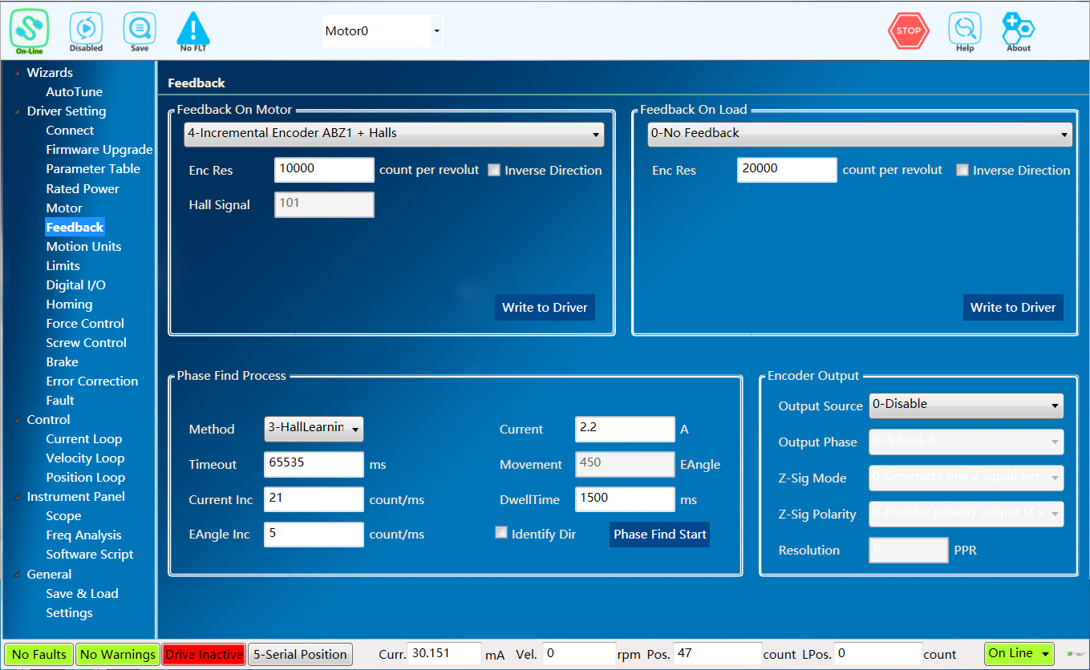Open Freq Analysis tool

click(x=83, y=535)
